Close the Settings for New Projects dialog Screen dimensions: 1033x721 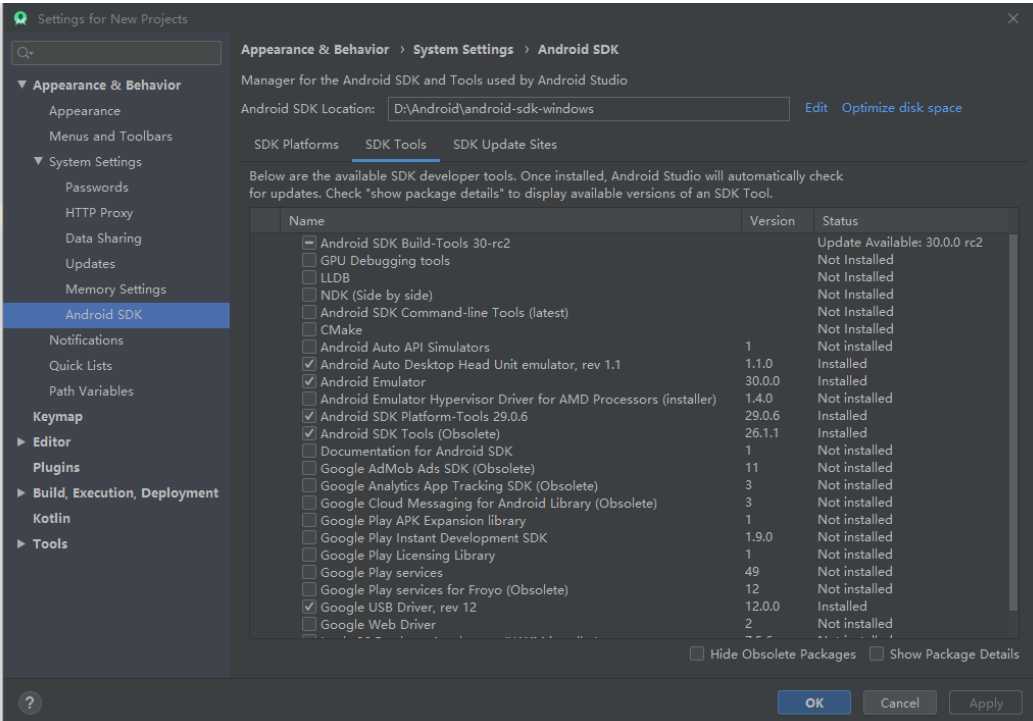point(1013,18)
